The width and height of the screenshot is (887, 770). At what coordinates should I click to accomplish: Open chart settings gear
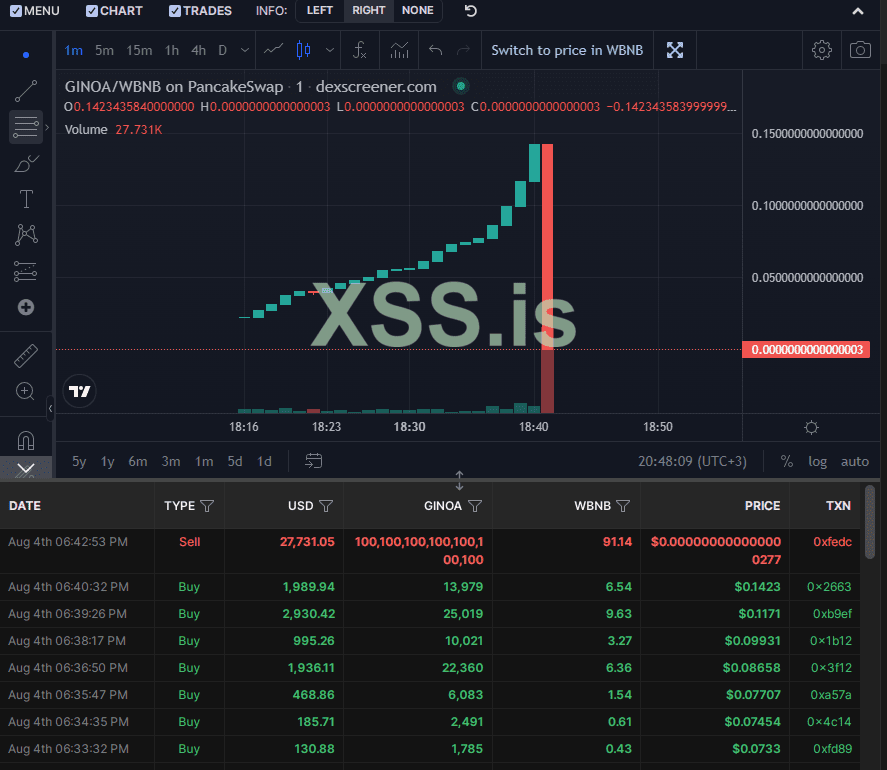[x=821, y=50]
